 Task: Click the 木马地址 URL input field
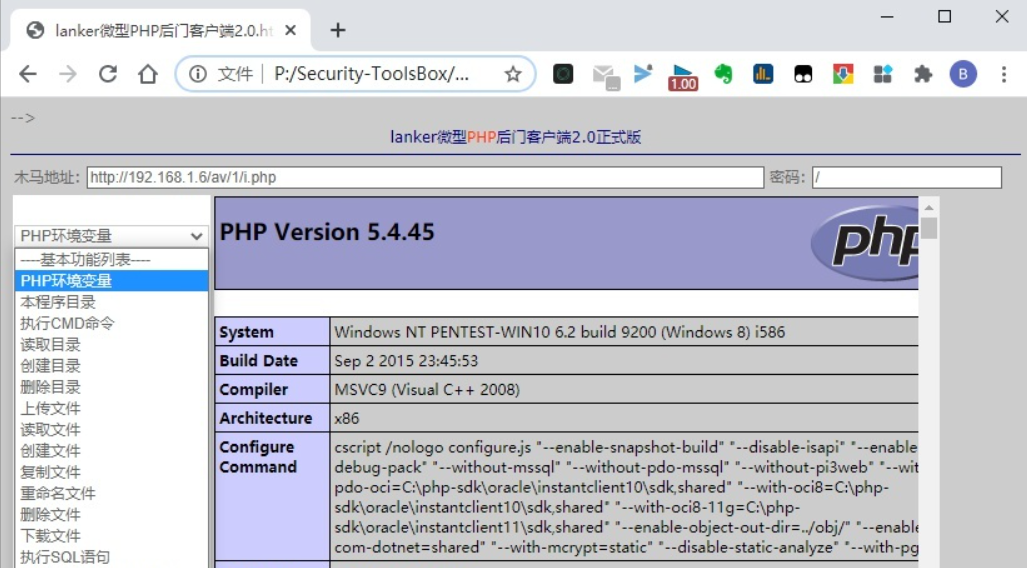pyautogui.click(x=425, y=177)
